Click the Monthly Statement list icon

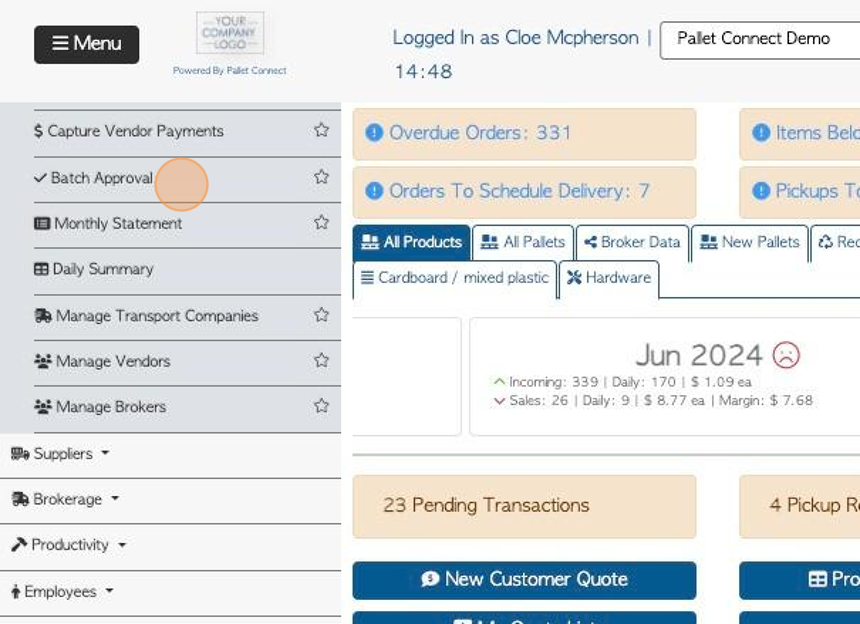point(42,223)
